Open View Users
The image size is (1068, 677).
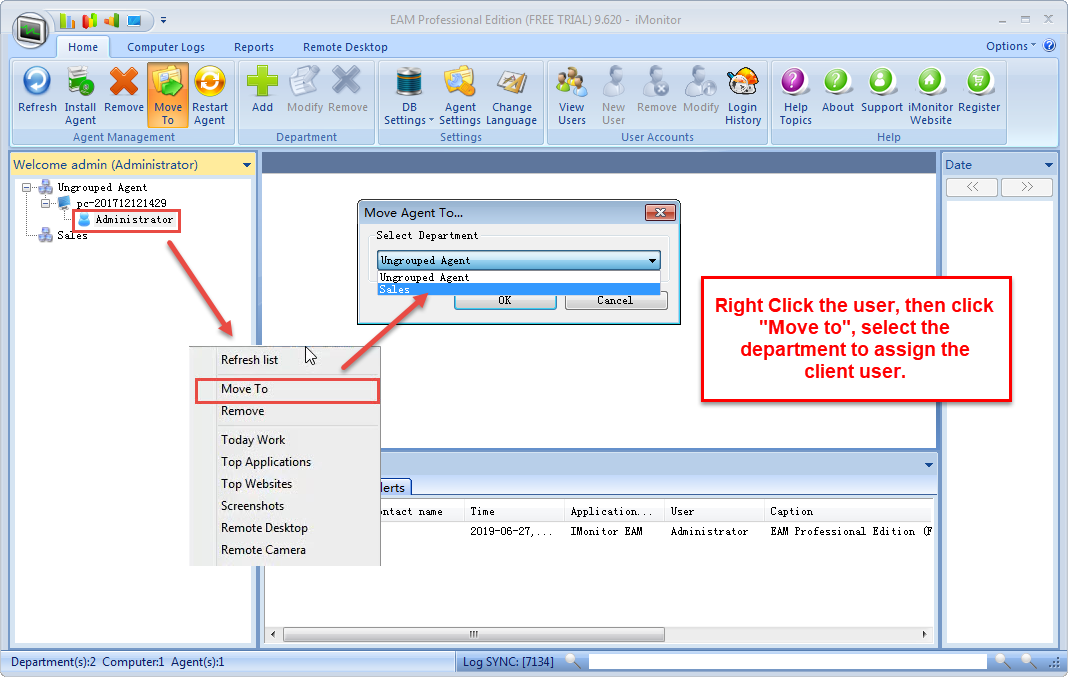click(571, 95)
